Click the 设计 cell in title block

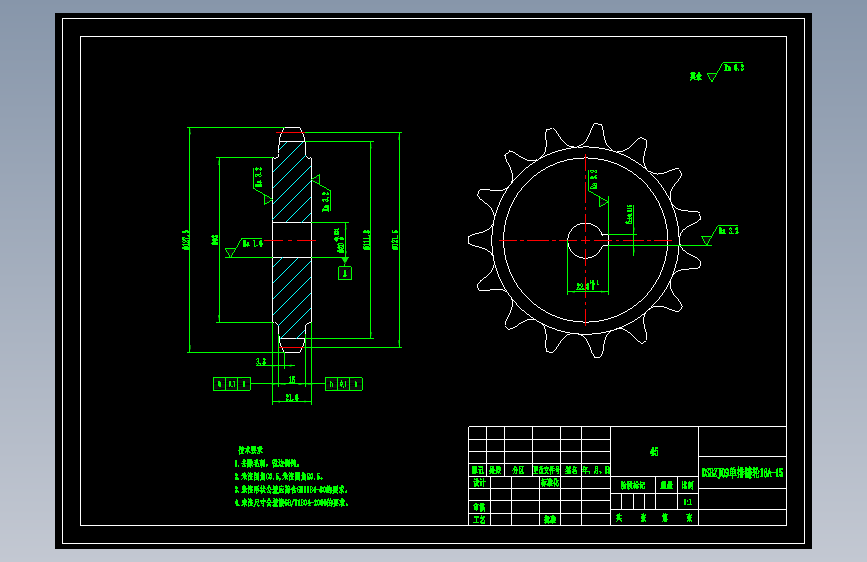(479, 482)
